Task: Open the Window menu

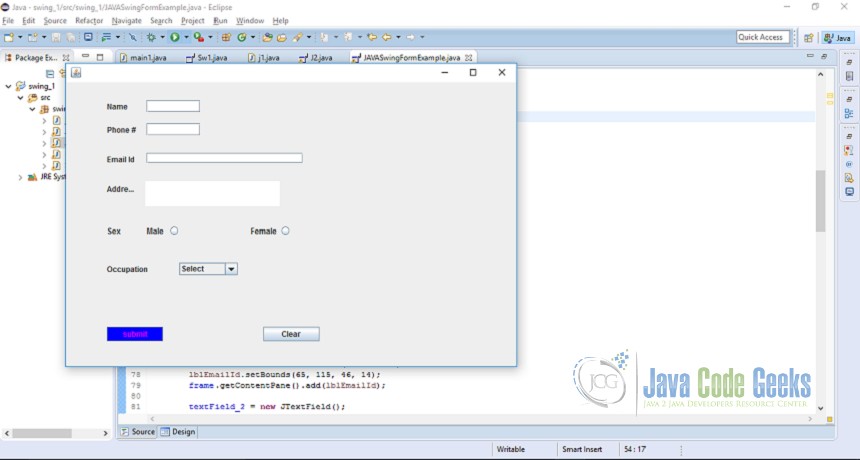Action: tap(250, 21)
